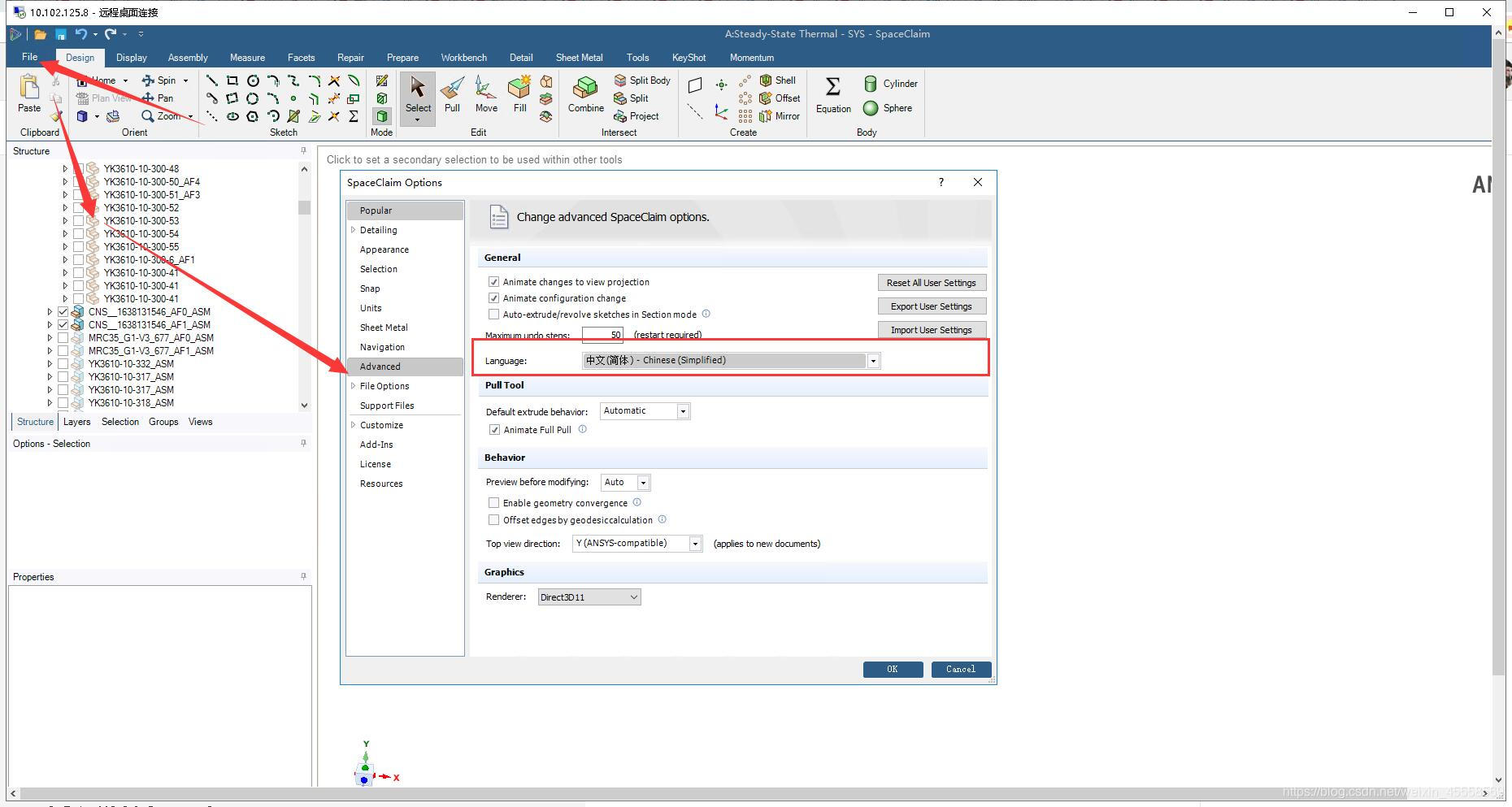Open the Language dropdown

tap(873, 361)
